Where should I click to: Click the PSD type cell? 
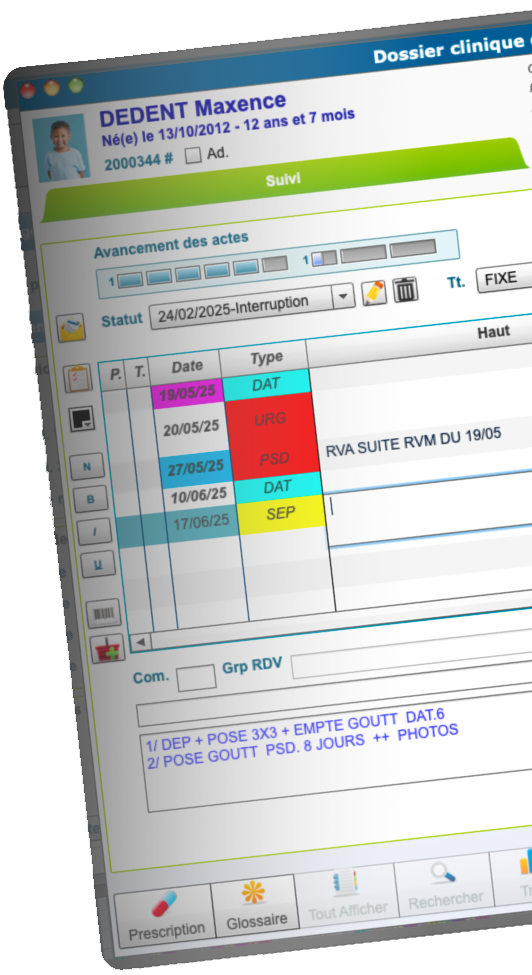[x=274, y=459]
